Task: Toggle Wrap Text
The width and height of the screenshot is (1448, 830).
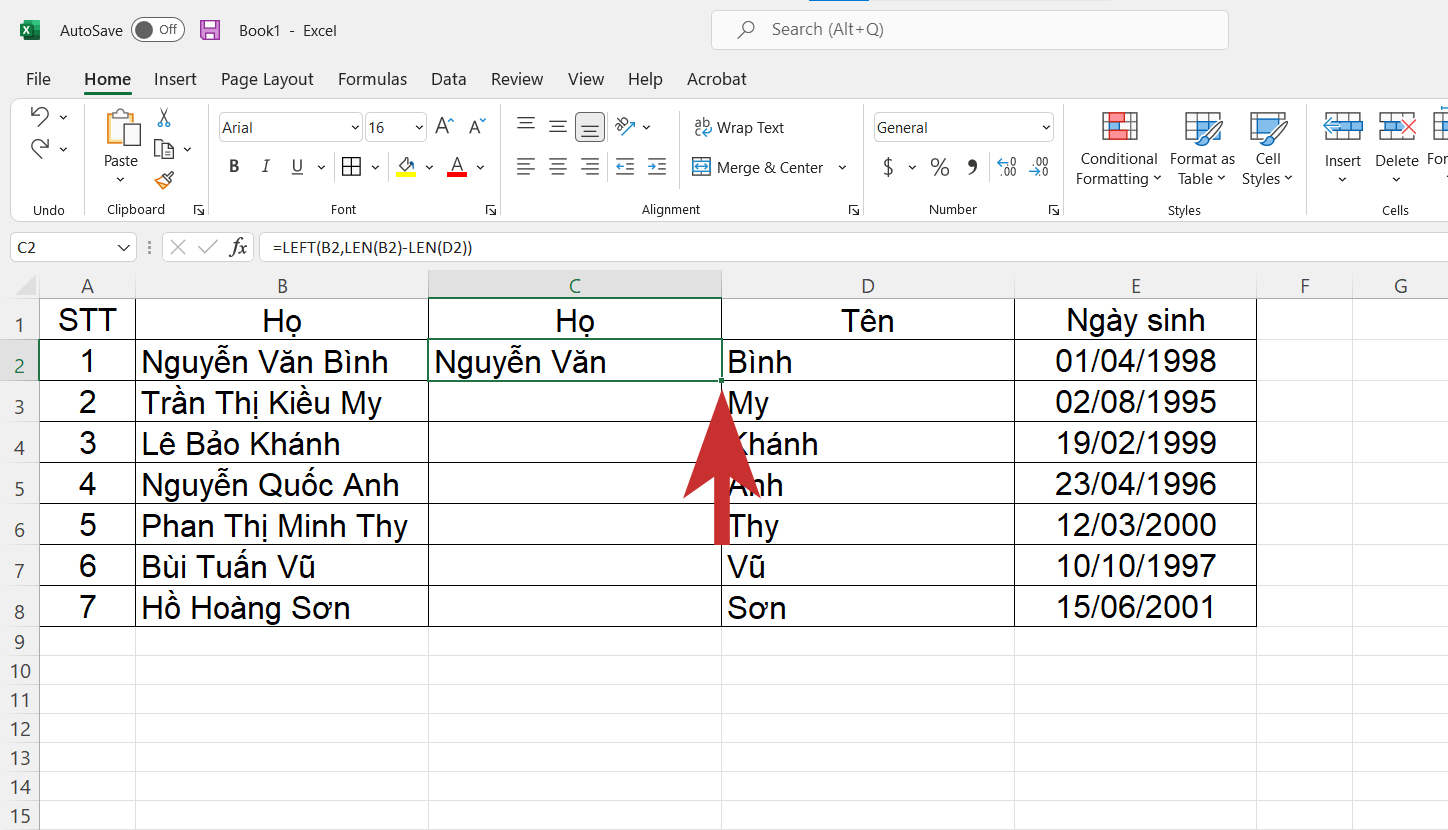Action: click(x=739, y=127)
